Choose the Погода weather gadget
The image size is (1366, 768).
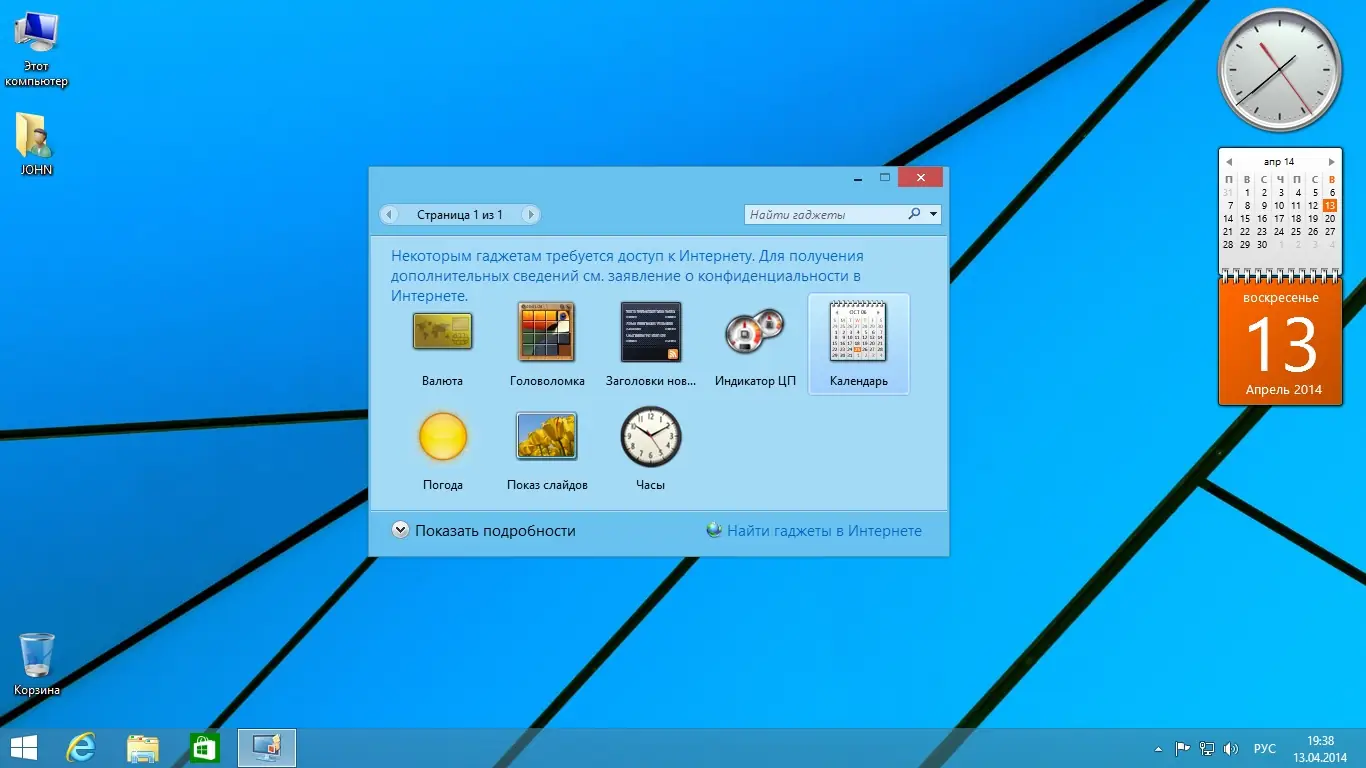(442, 437)
